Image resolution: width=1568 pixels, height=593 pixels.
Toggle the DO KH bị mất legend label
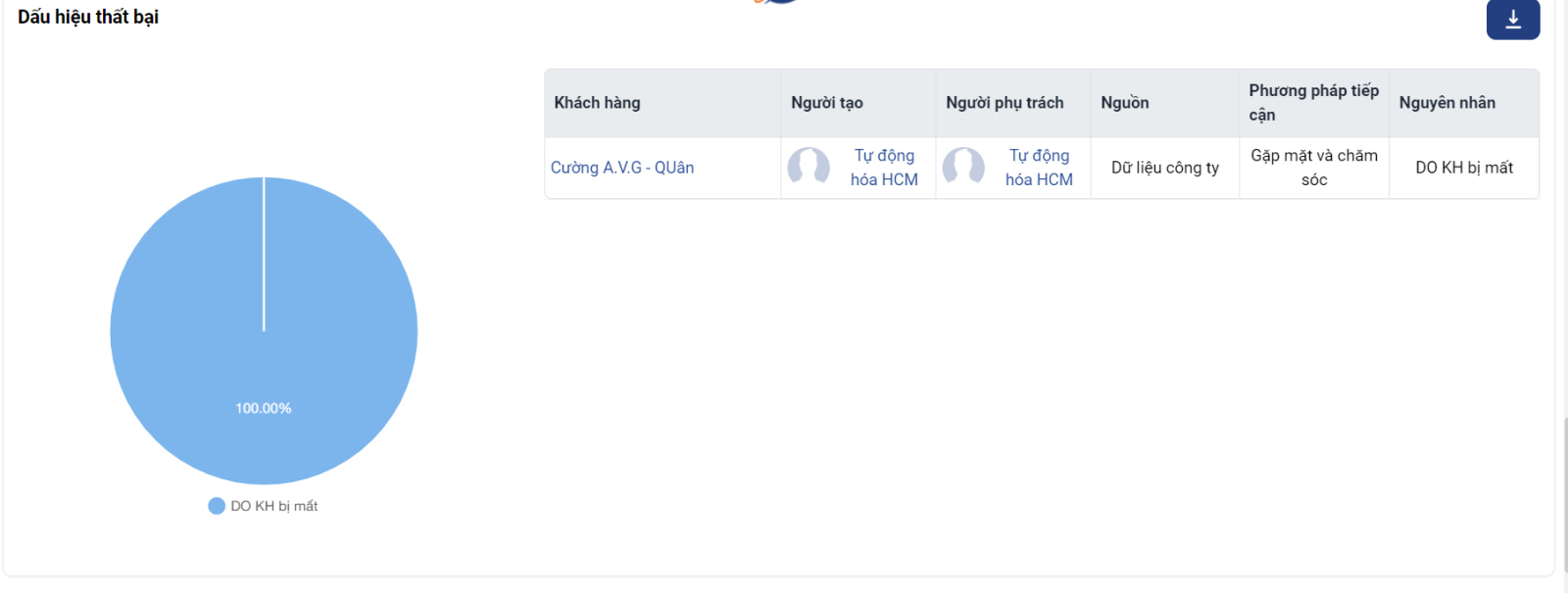pos(274,506)
